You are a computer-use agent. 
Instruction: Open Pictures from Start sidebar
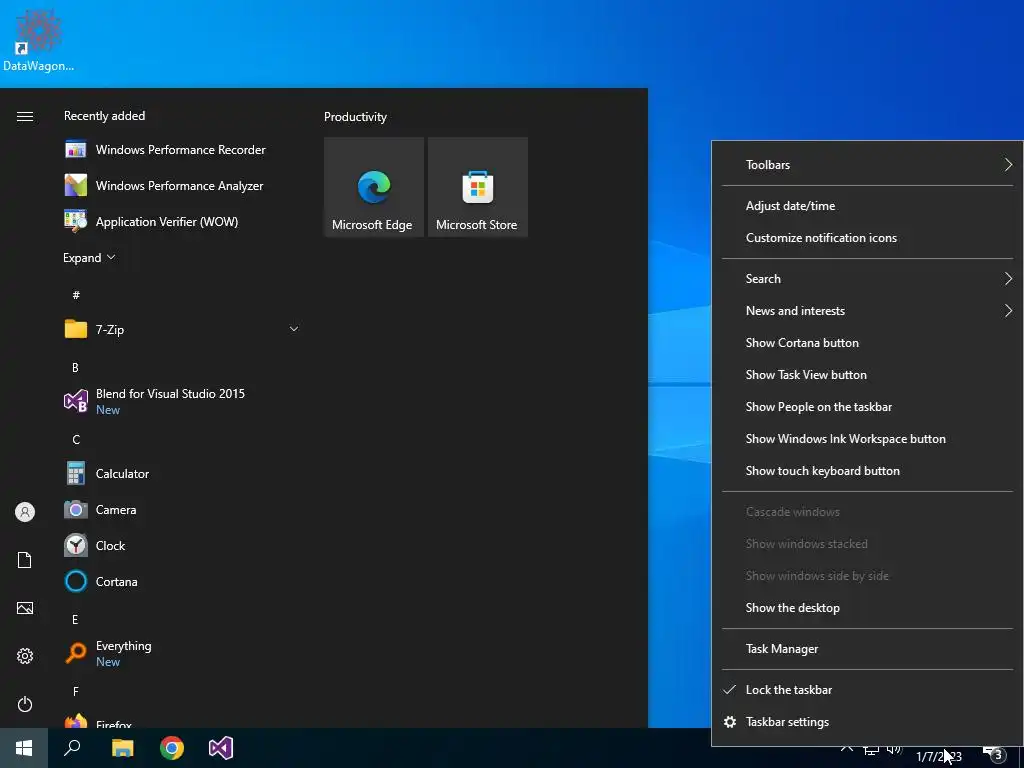click(x=25, y=608)
